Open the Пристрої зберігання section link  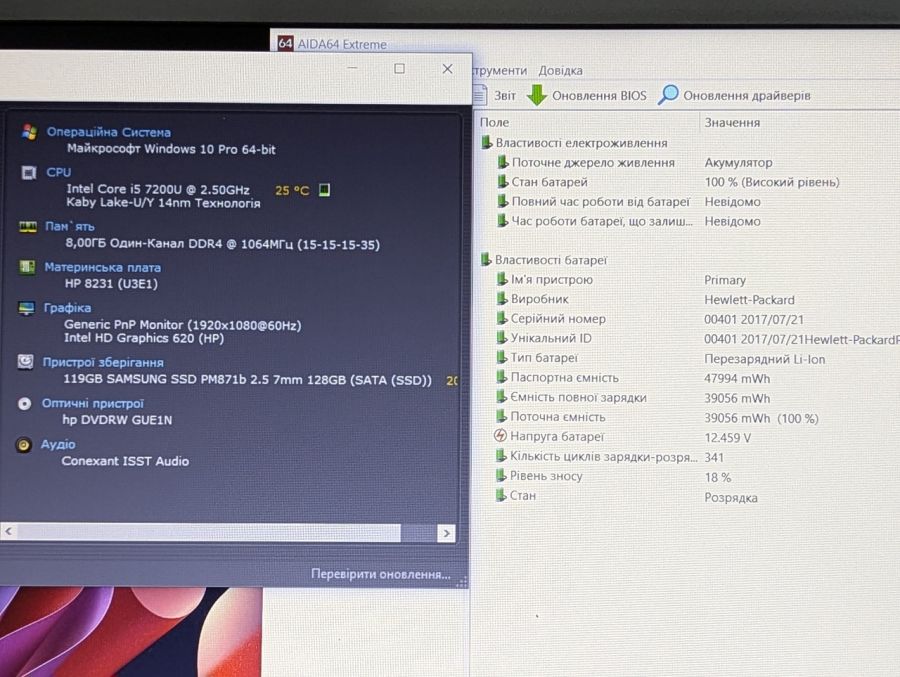pos(103,362)
